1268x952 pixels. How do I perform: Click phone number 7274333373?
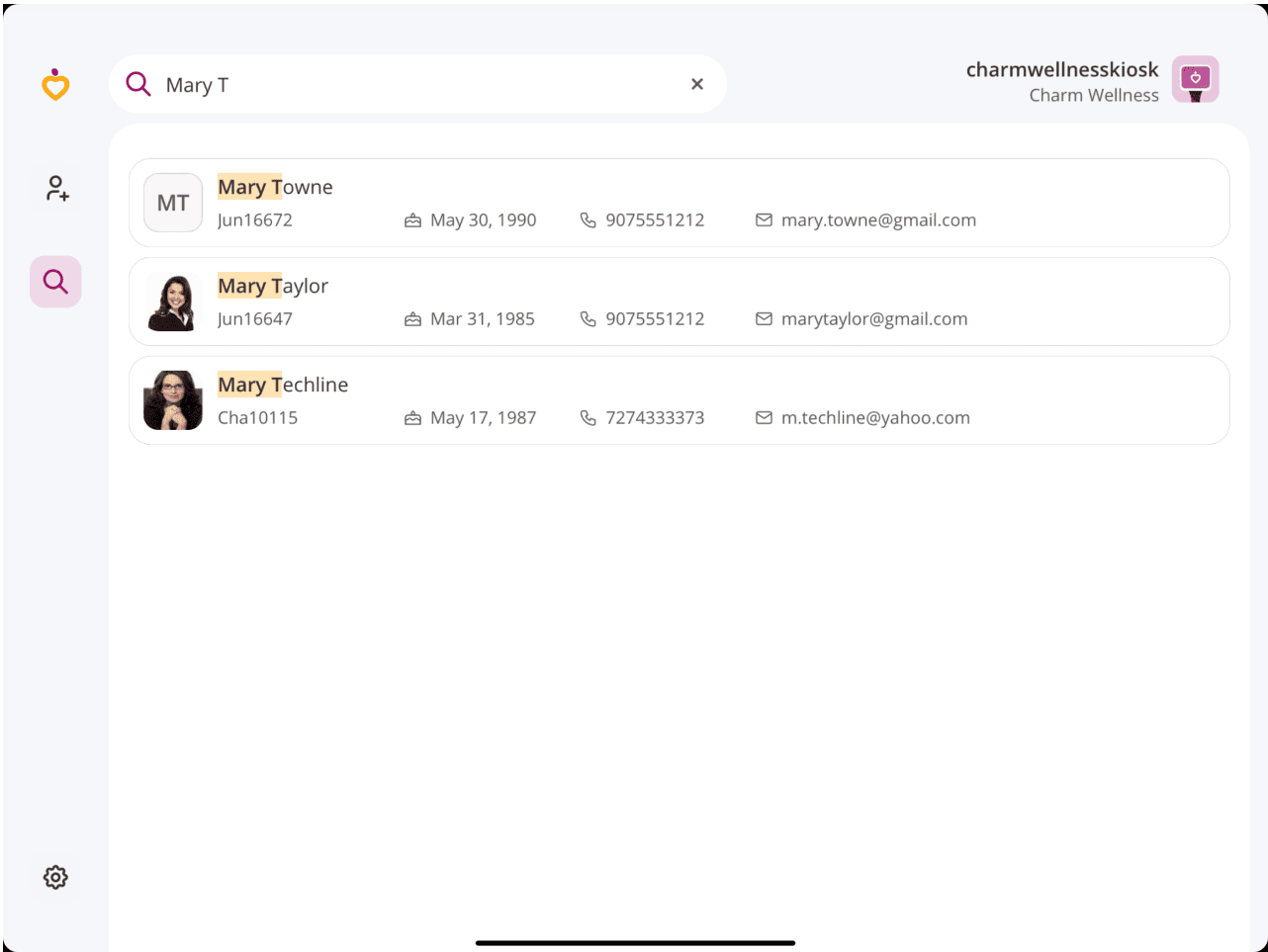click(655, 418)
